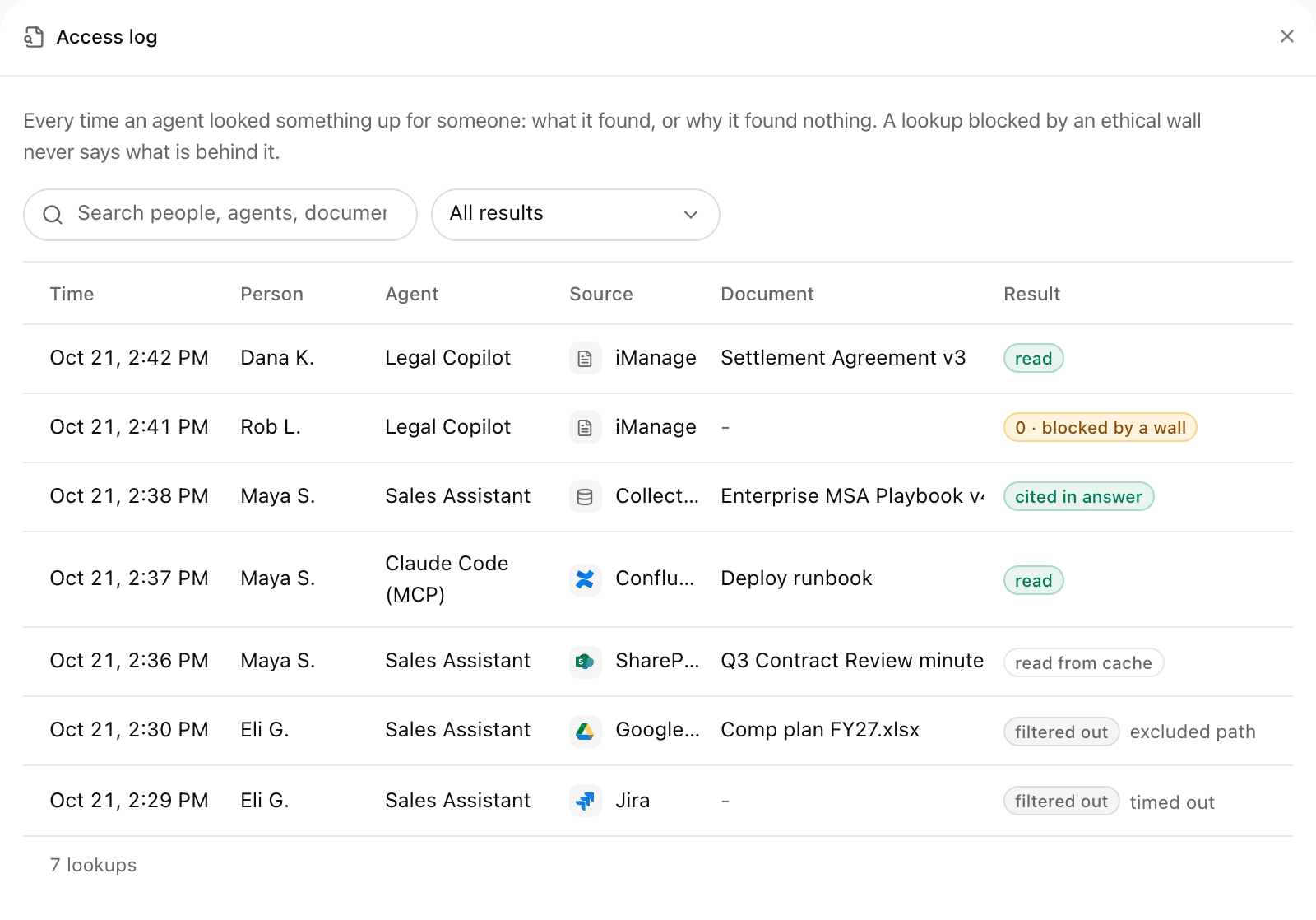Click the Jira icon in 2:29 PM row
Image resolution: width=1316 pixels, height=920 pixels.
(x=585, y=801)
